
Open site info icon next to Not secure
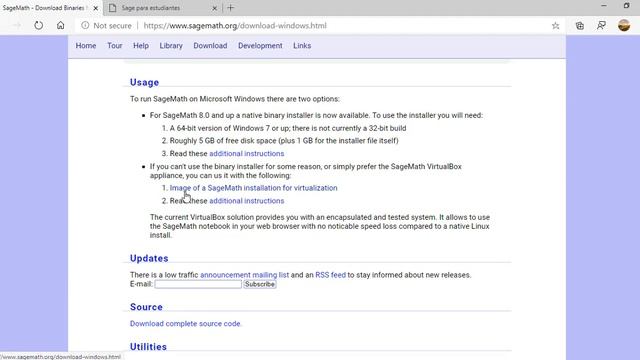click(x=85, y=25)
